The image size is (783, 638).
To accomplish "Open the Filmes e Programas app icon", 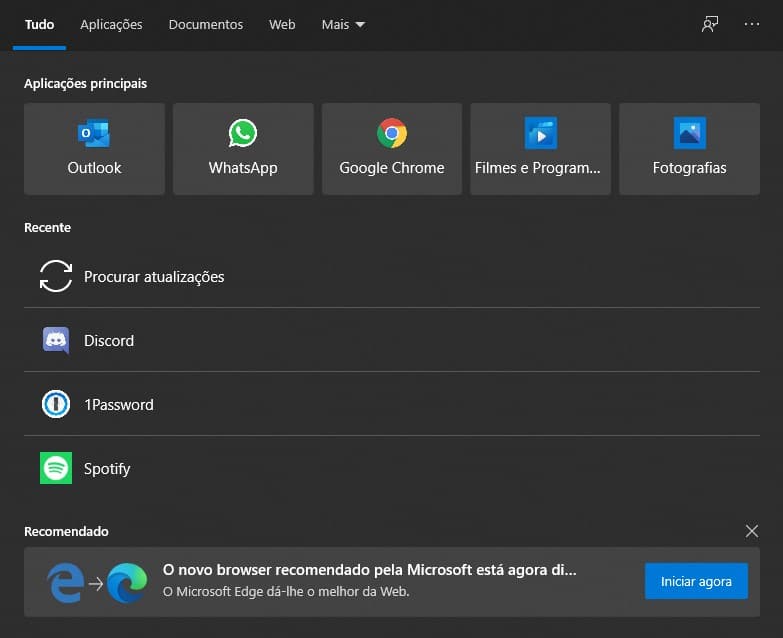I will [540, 133].
